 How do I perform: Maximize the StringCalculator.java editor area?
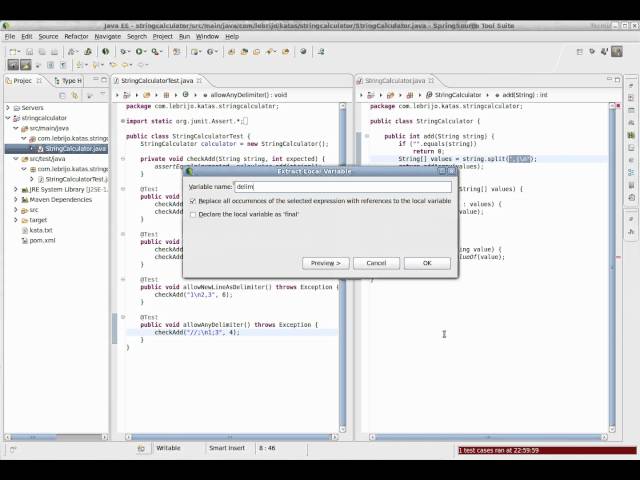(618, 80)
